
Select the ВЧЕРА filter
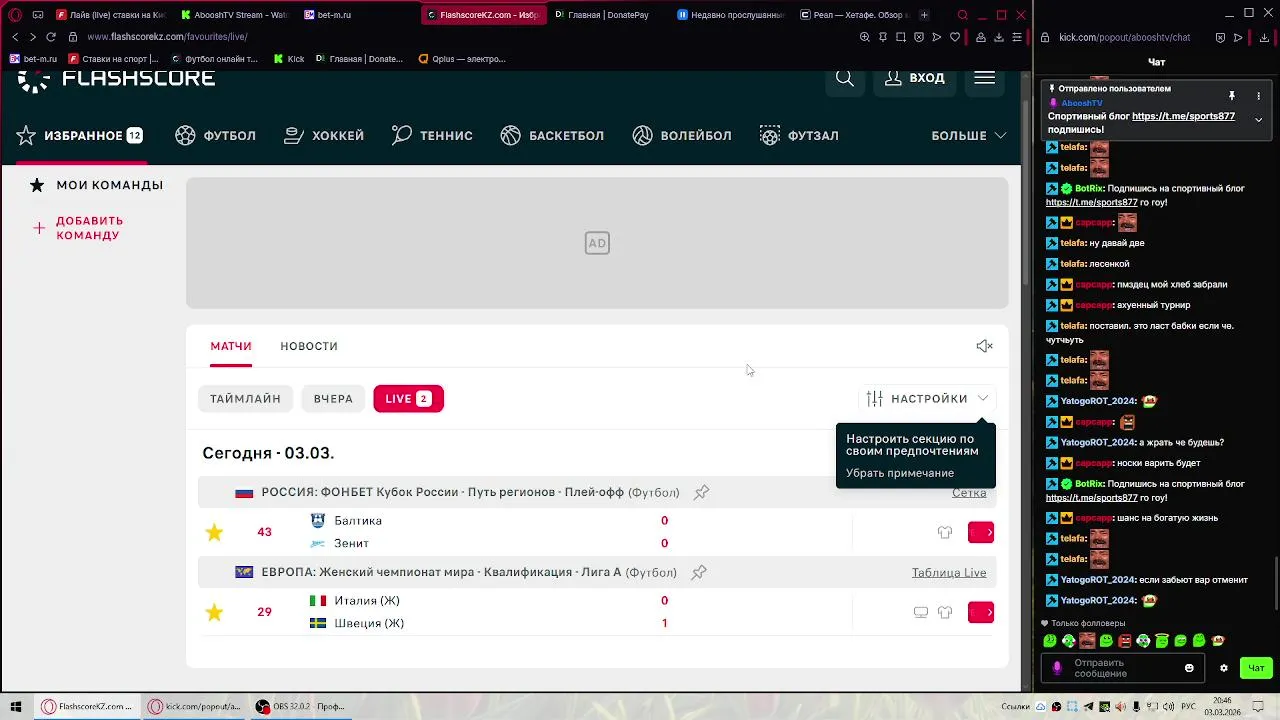333,399
